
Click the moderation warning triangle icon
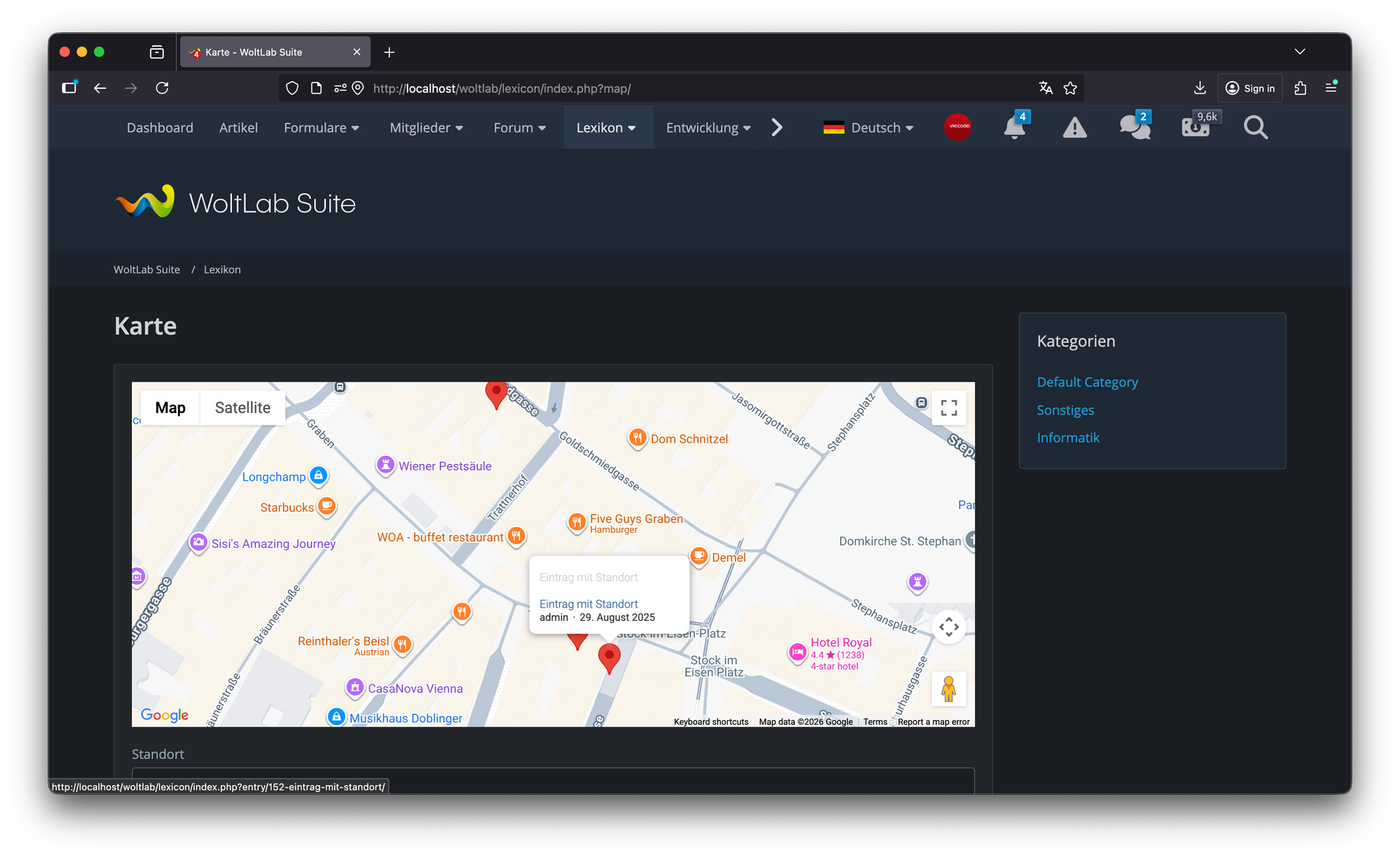pos(1074,128)
